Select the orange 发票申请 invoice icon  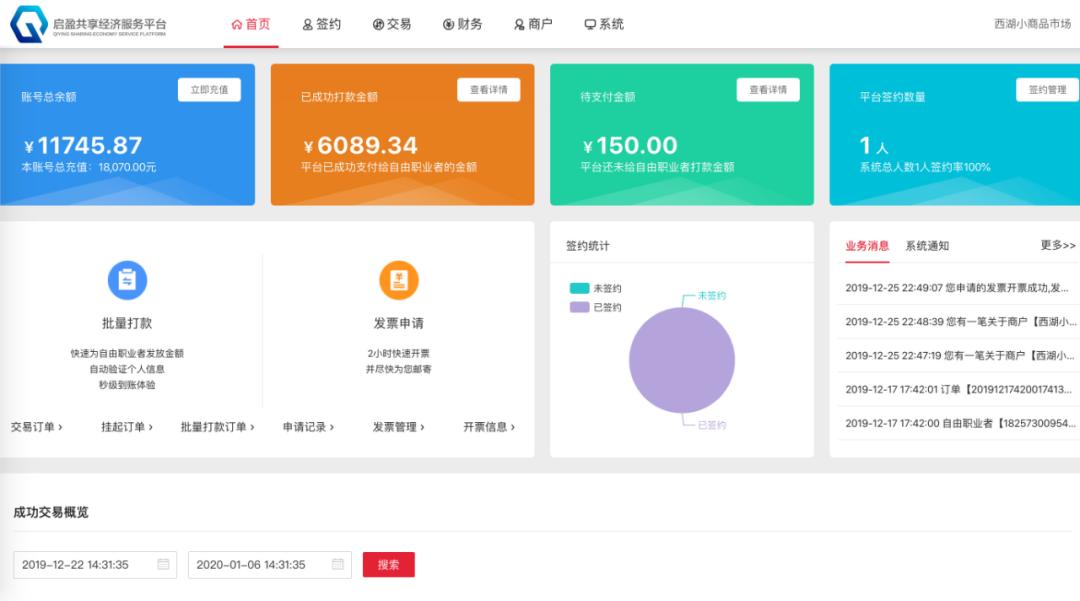(x=400, y=278)
